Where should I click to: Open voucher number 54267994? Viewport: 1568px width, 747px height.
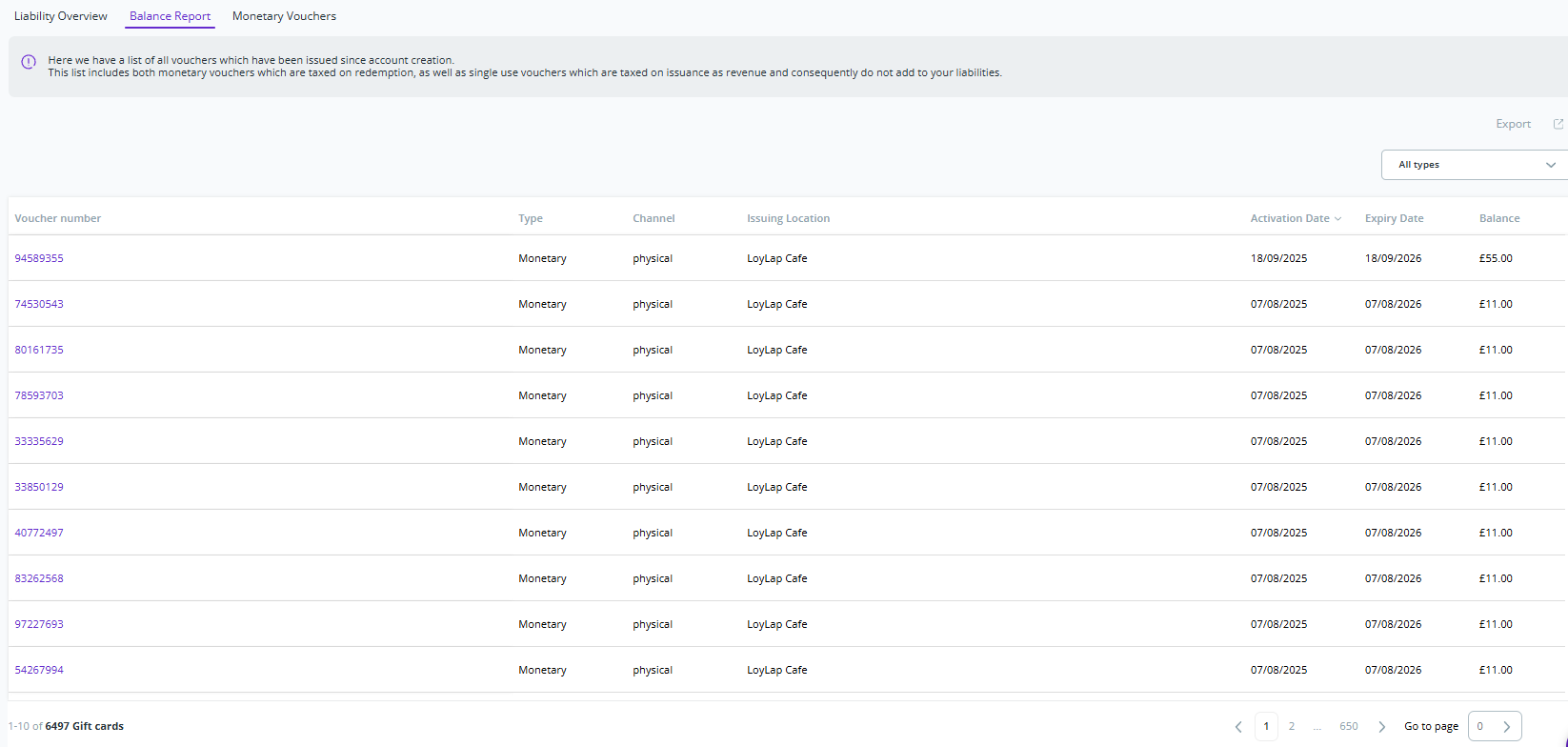tap(39, 670)
